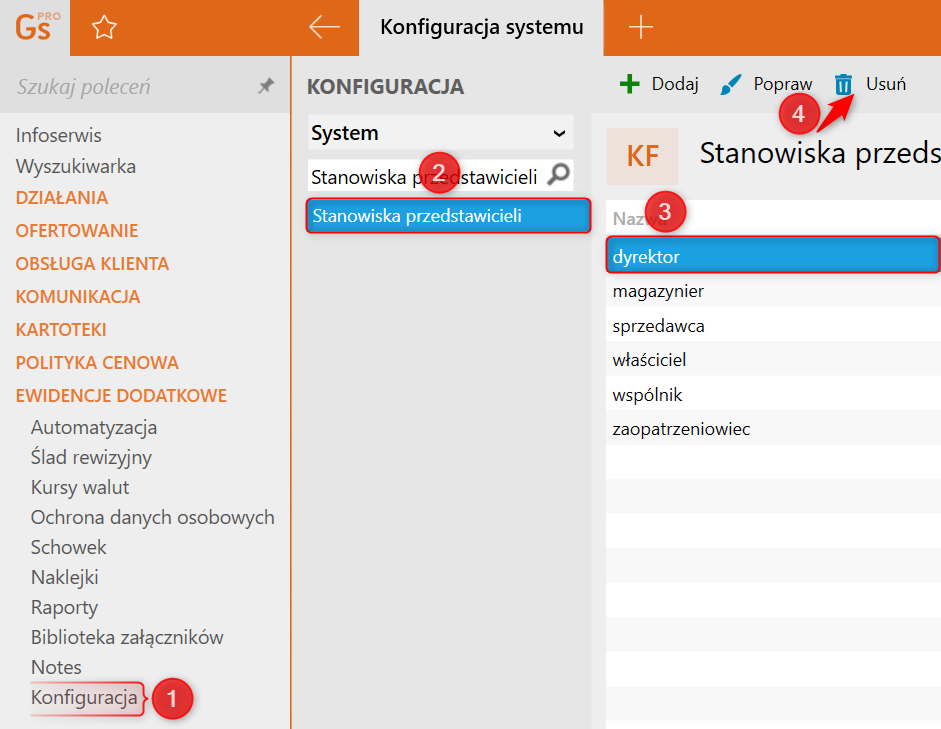Open Infoserwis from the sidebar
941x729 pixels.
click(59, 136)
